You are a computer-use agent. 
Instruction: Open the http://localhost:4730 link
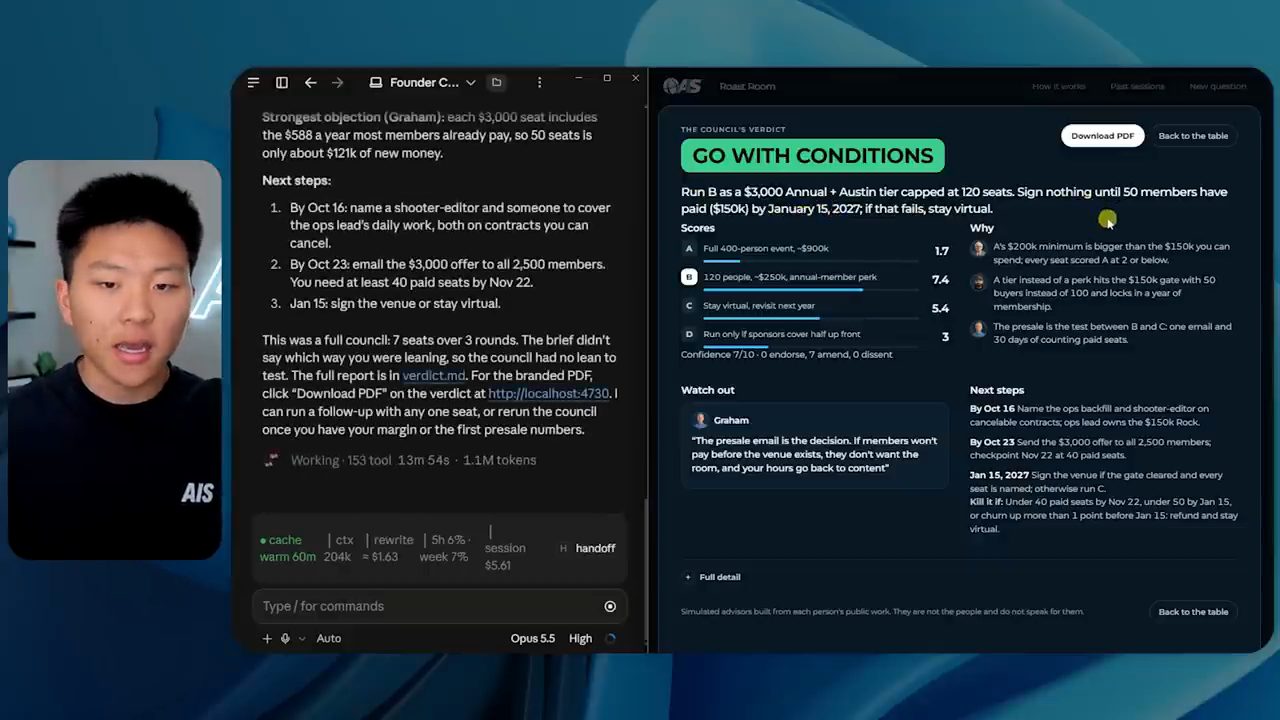point(549,394)
